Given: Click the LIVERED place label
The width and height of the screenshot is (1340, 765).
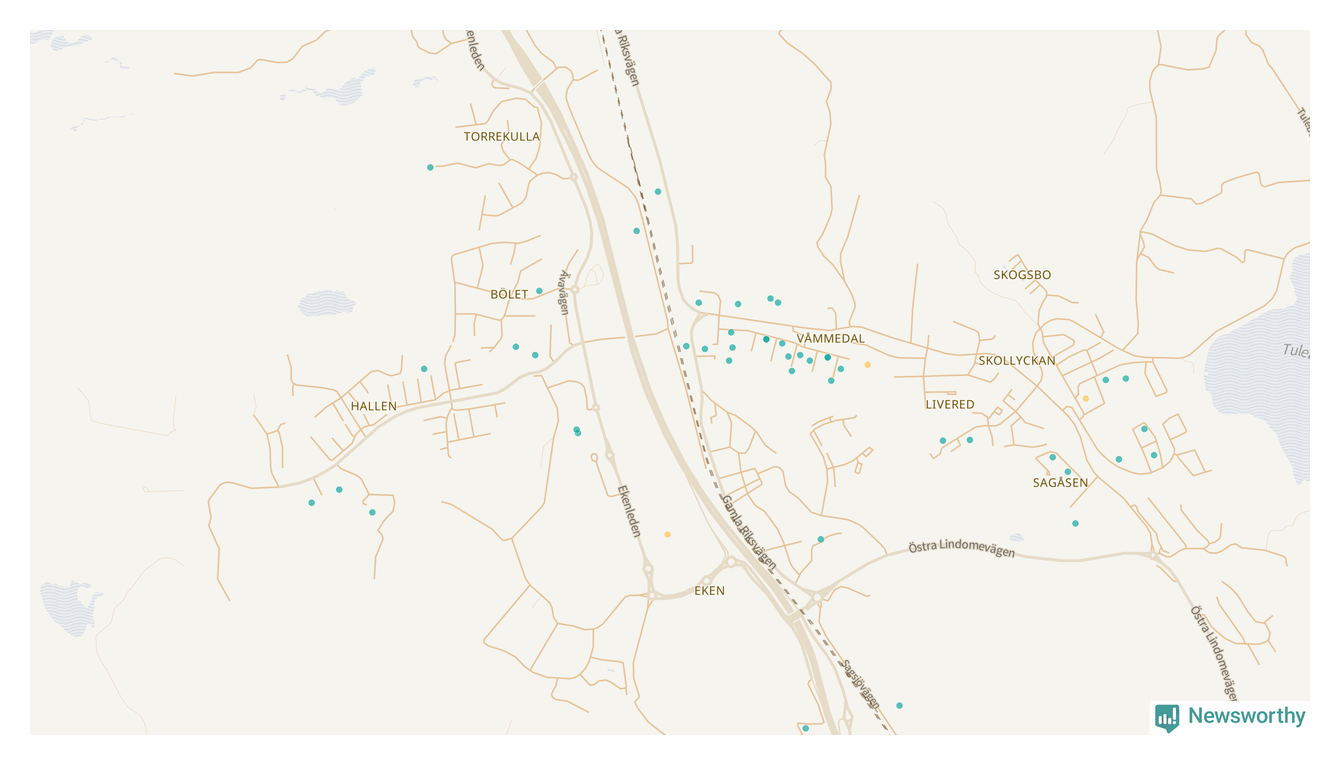Looking at the screenshot, I should click(949, 405).
